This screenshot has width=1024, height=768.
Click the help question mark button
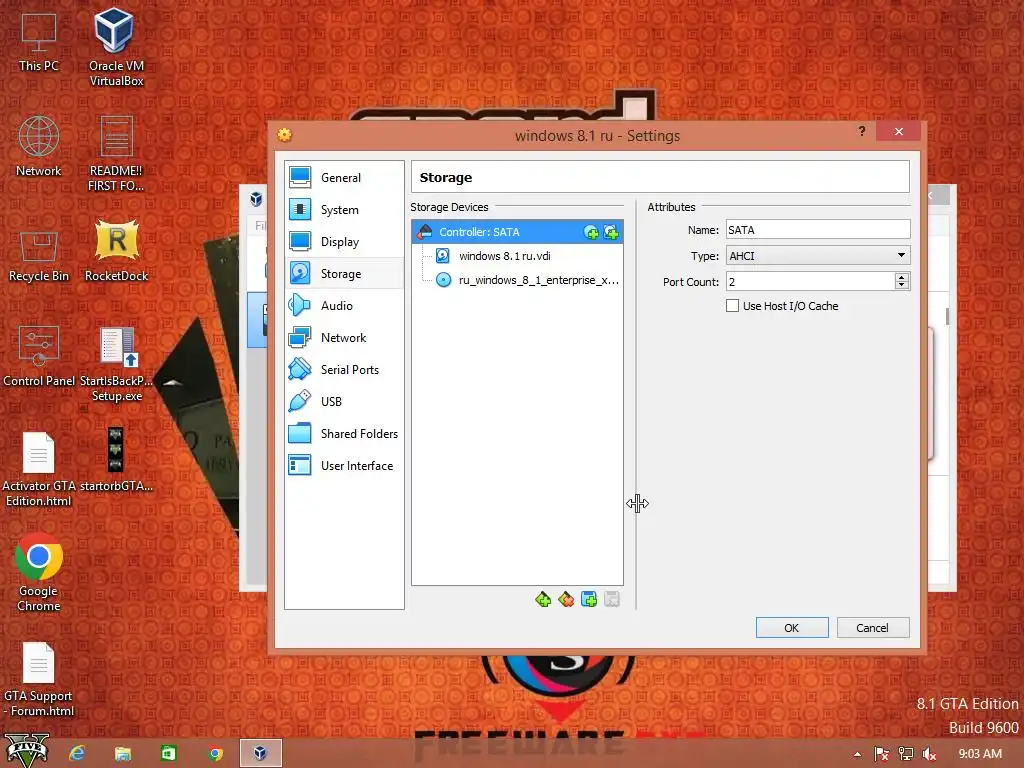(x=862, y=131)
